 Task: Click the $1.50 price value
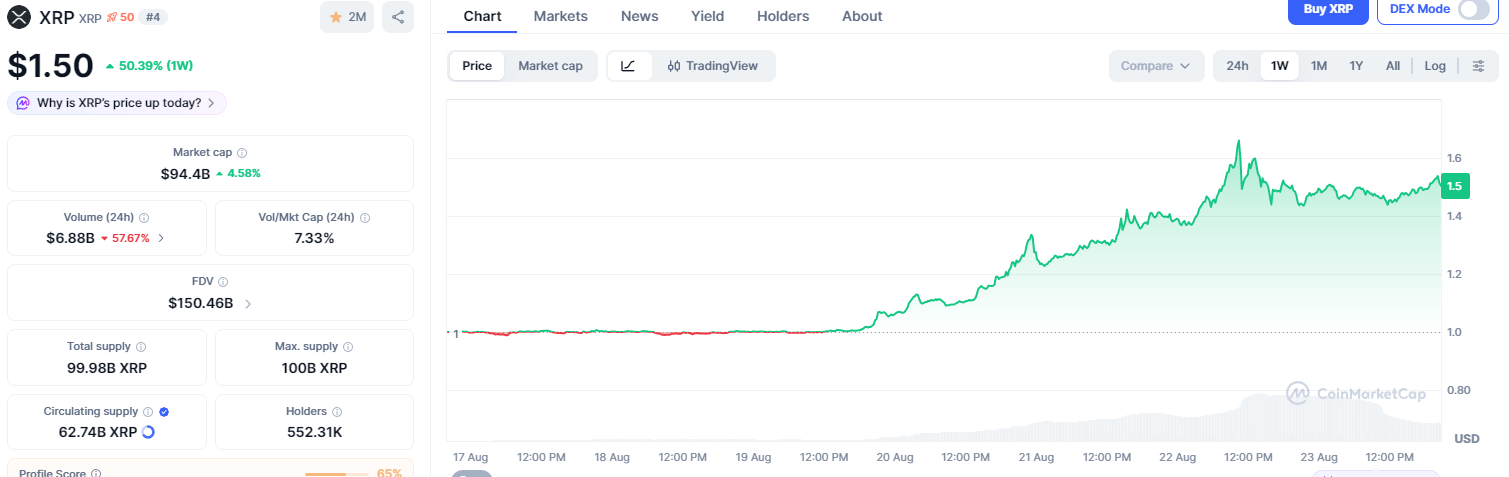coord(50,66)
